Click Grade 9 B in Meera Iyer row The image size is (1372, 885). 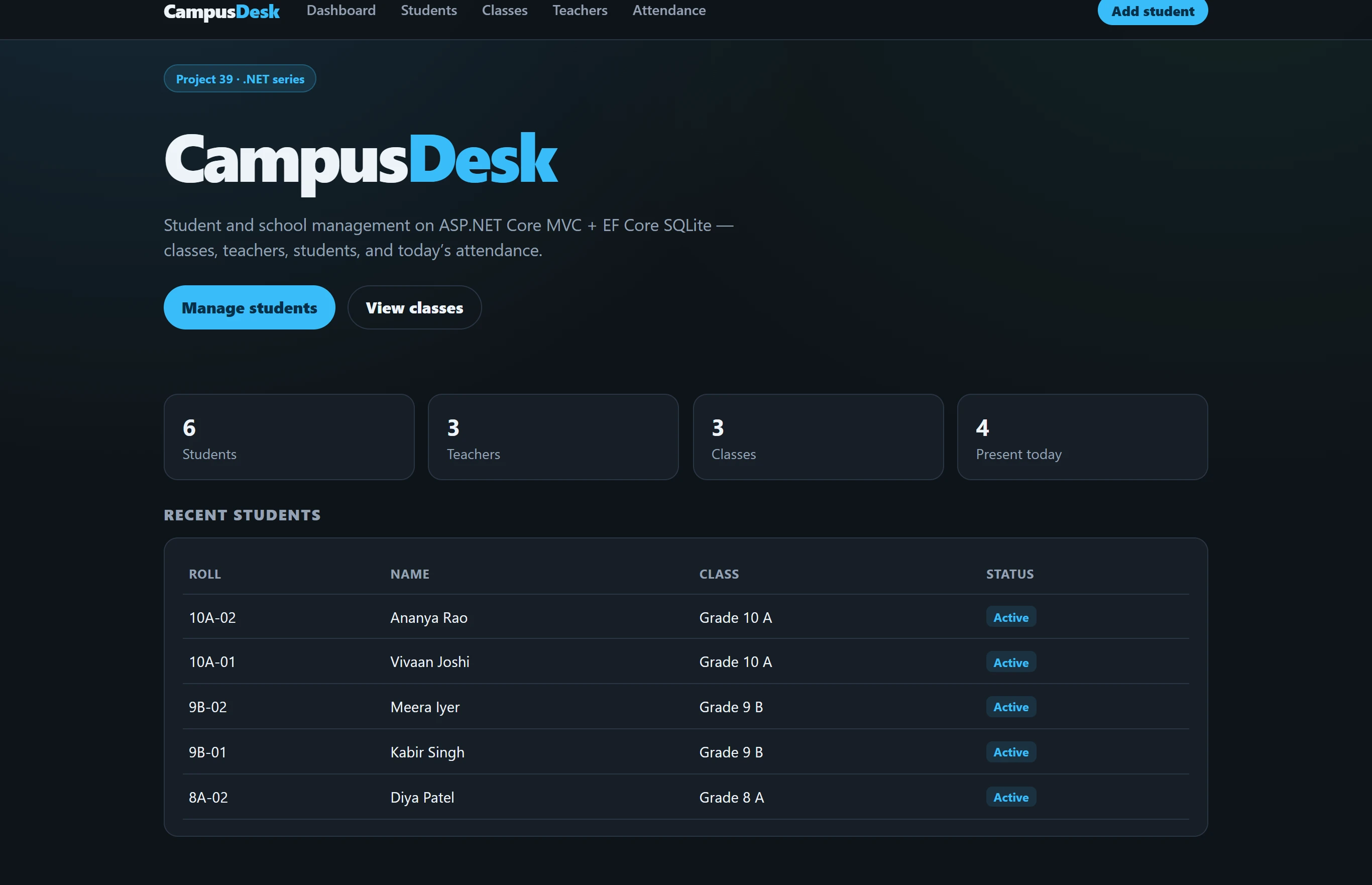tap(731, 707)
